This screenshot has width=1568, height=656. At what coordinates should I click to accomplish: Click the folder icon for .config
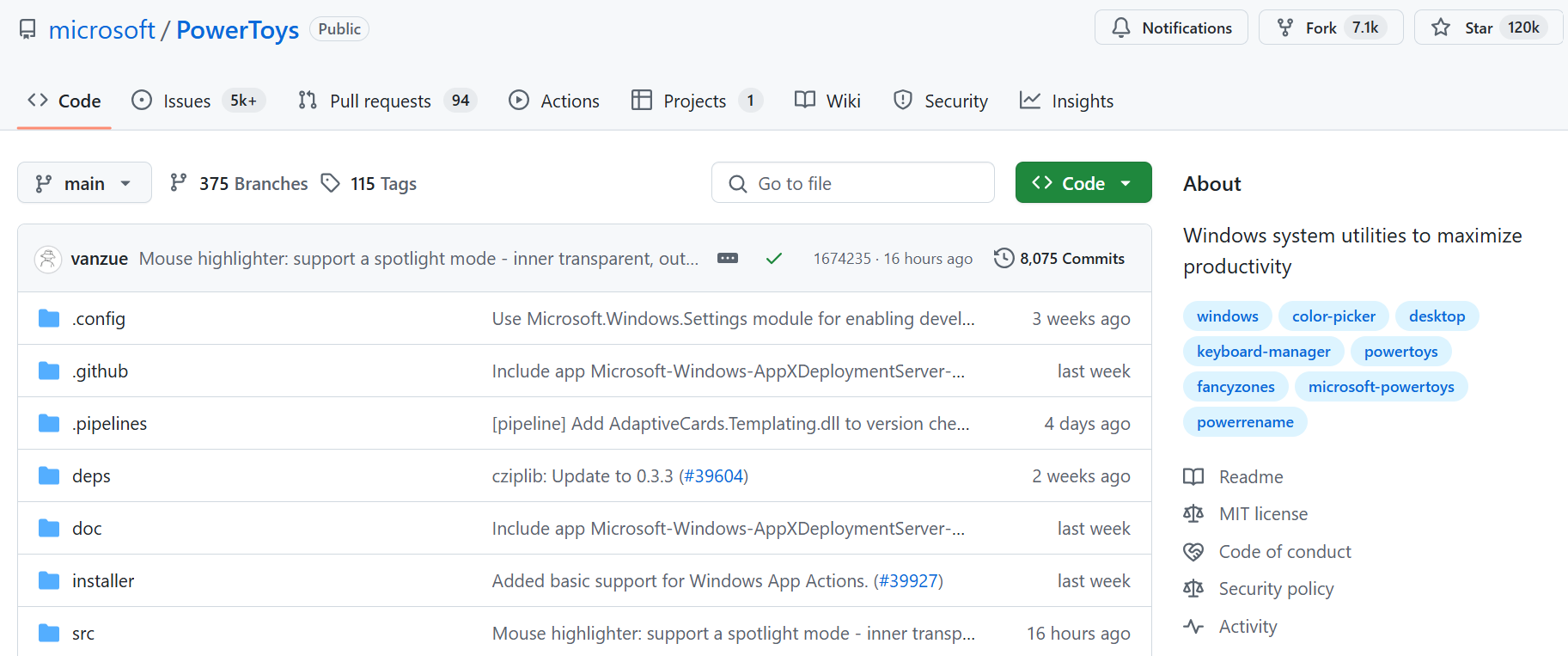pos(49,319)
